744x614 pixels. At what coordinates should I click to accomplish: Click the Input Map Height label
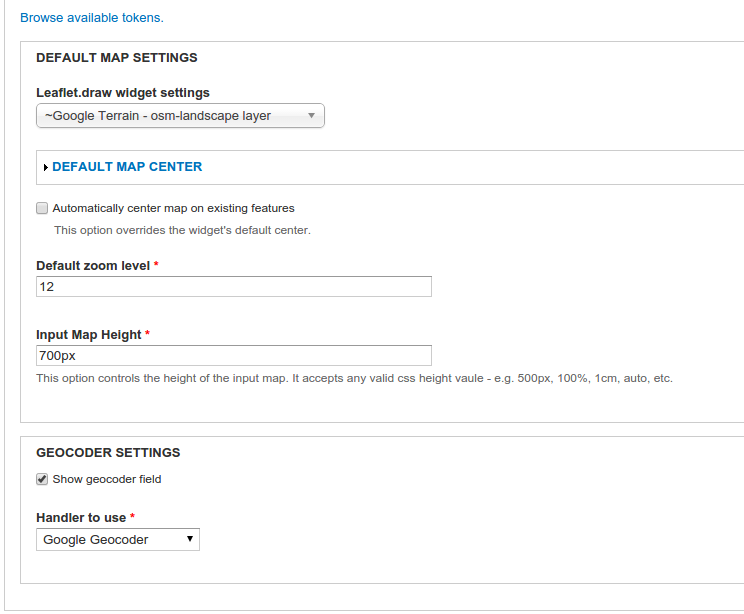[89, 335]
